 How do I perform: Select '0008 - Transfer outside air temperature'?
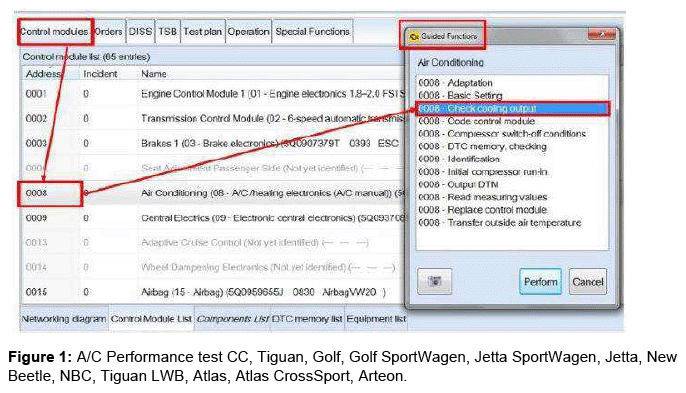[500, 222]
